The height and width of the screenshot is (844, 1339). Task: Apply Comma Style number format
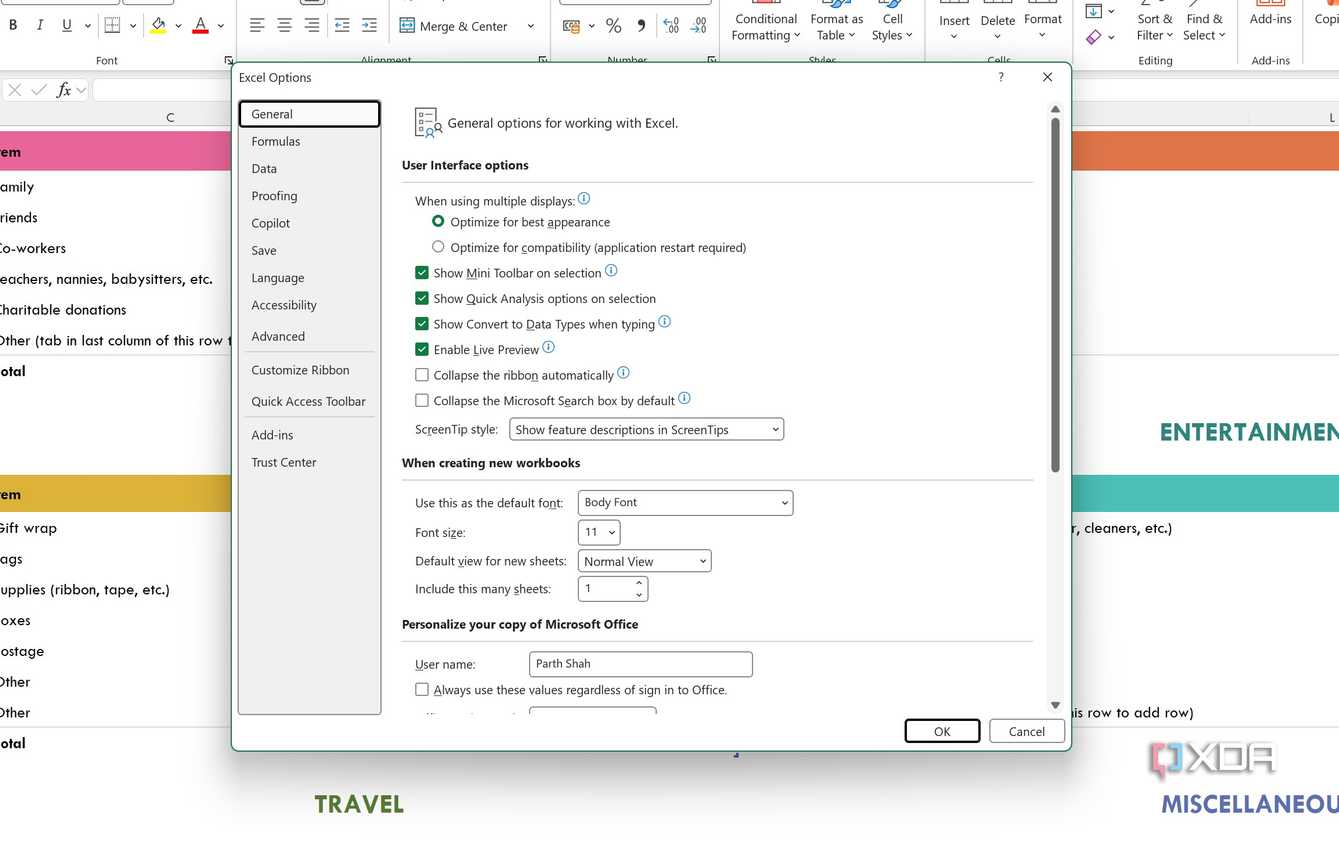641,26
